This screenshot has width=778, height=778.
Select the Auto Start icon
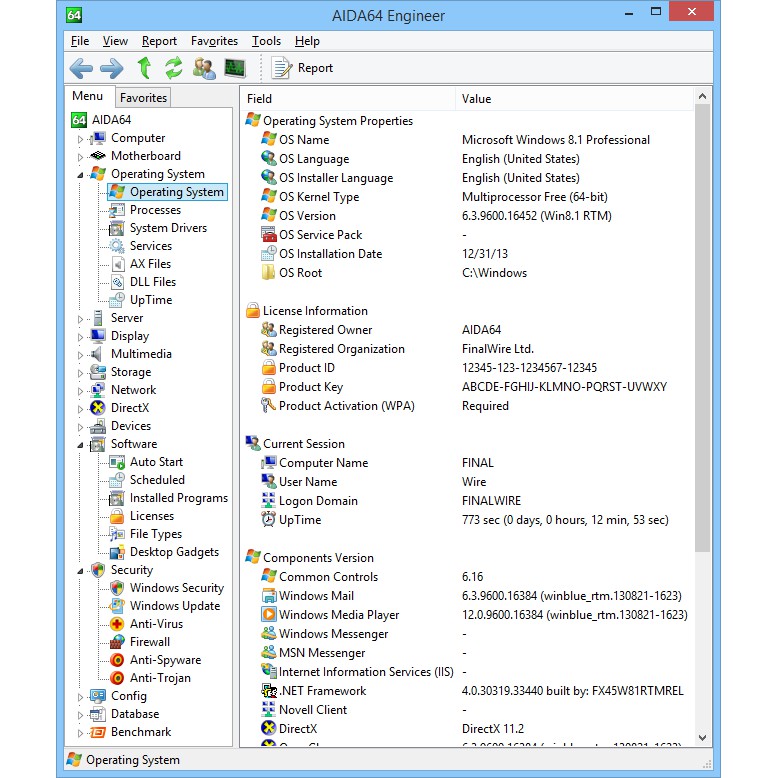[x=117, y=462]
